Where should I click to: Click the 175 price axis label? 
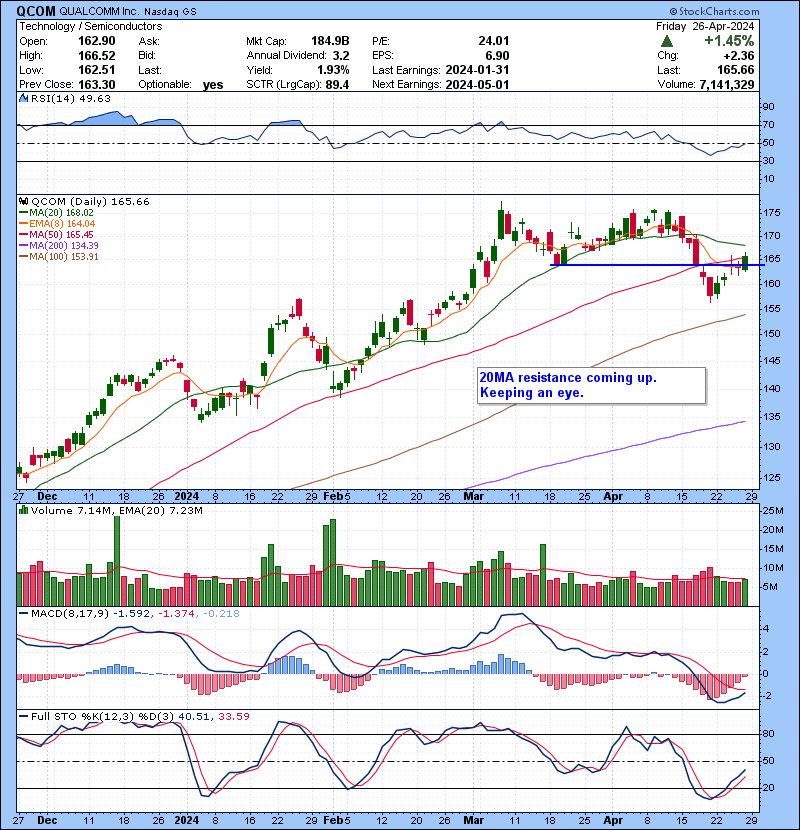point(771,213)
